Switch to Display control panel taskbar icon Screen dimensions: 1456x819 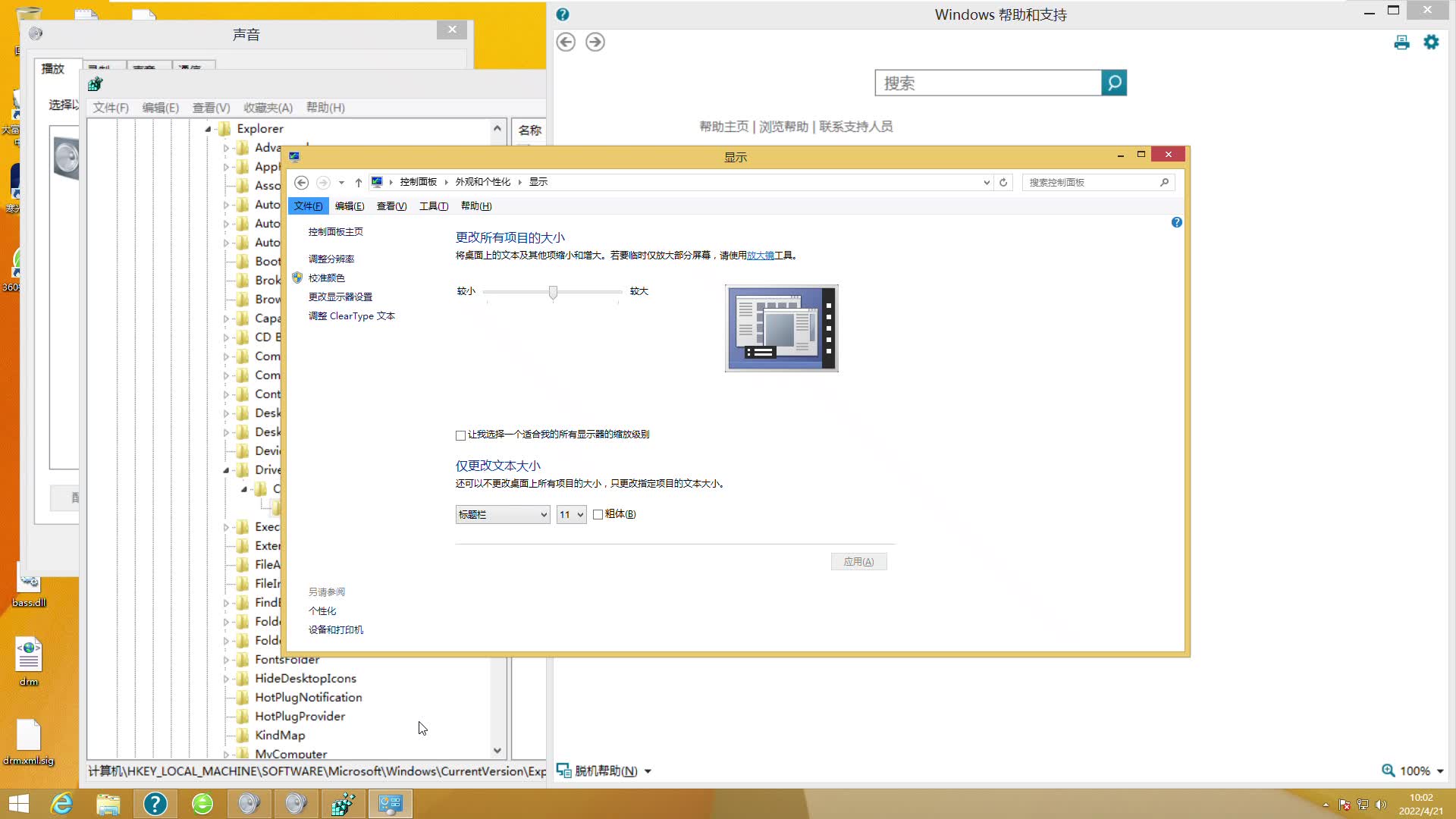[391, 804]
